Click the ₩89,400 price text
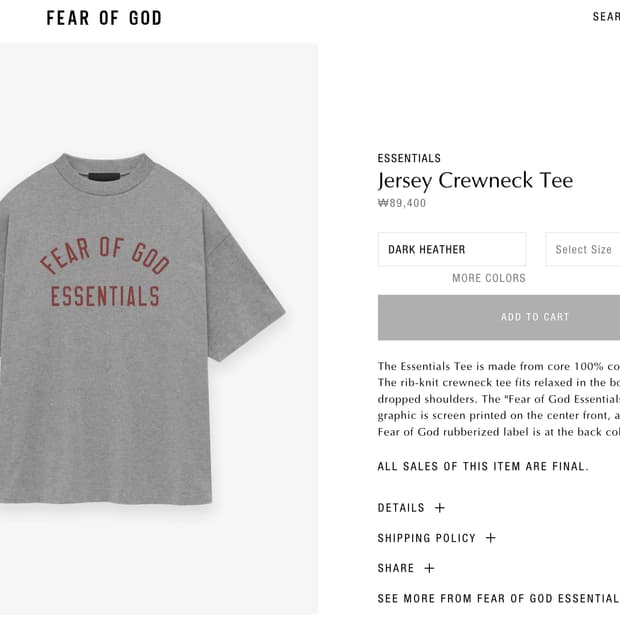The height and width of the screenshot is (620, 620). (402, 203)
